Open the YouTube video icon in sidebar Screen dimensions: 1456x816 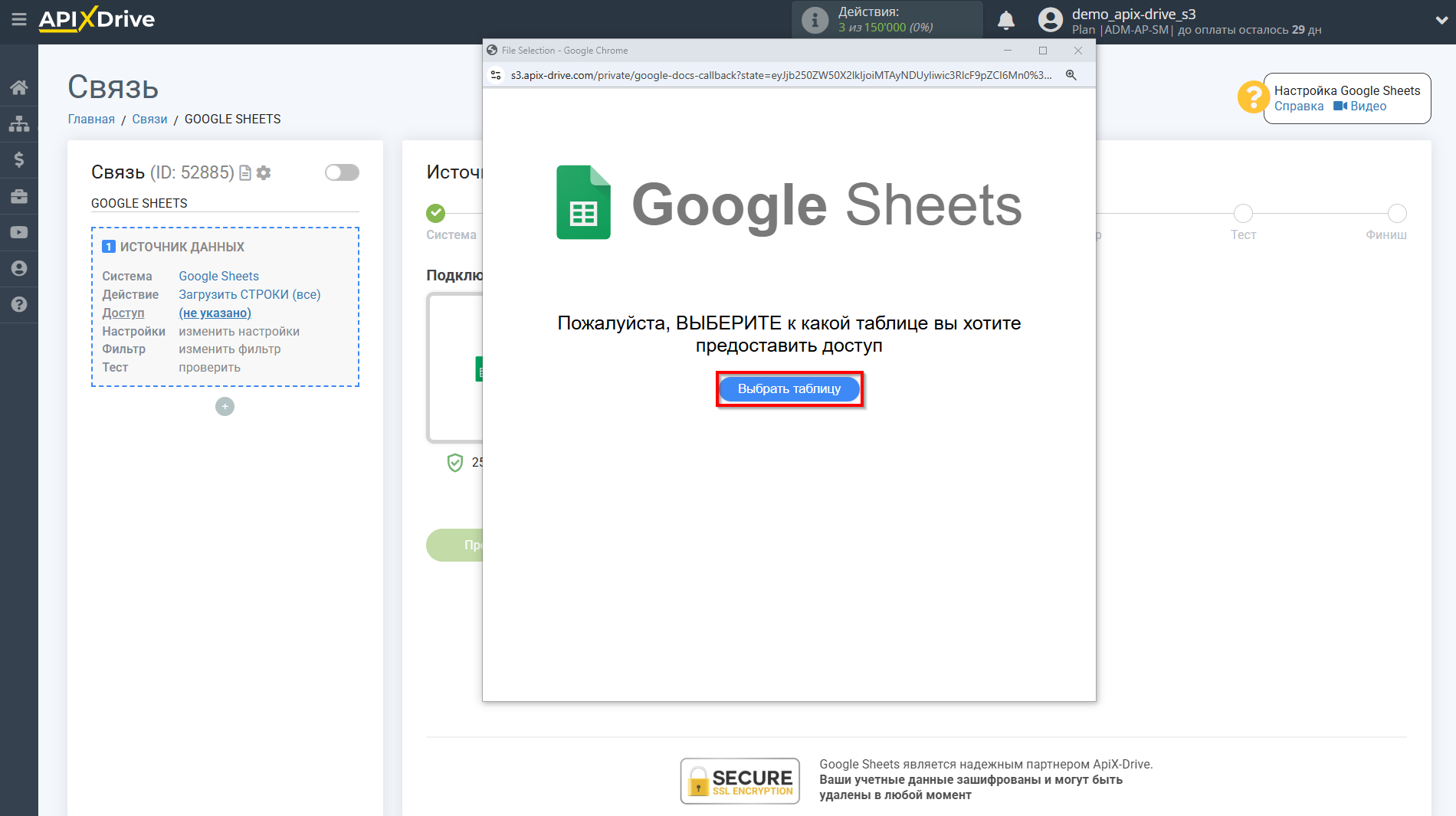[x=19, y=231]
